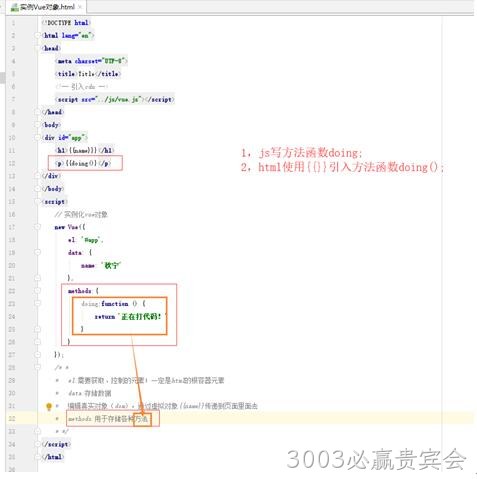Screen dimensions: 477x479
Task: Click fold marker beside comment end * */
Action: pyautogui.click(x=38, y=431)
